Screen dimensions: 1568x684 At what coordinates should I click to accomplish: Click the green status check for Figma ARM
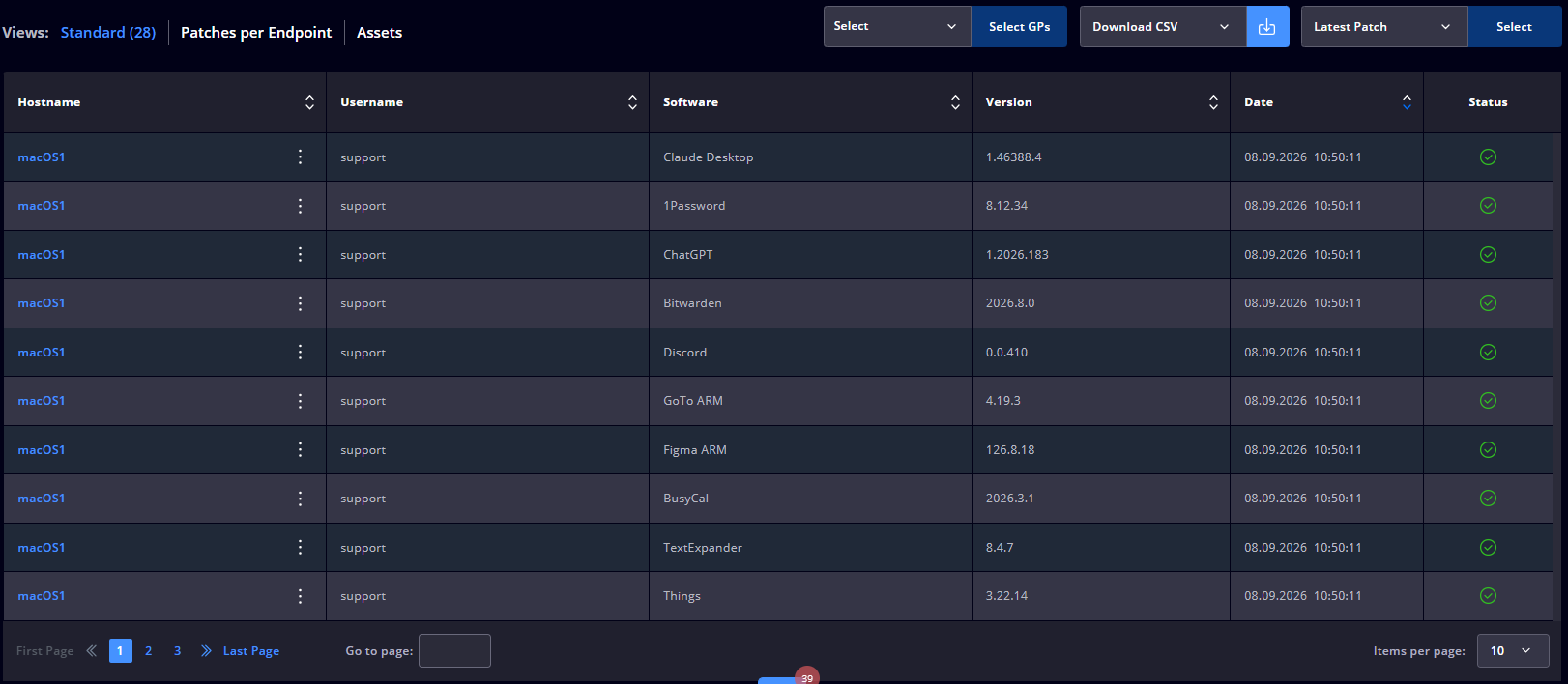coord(1488,449)
